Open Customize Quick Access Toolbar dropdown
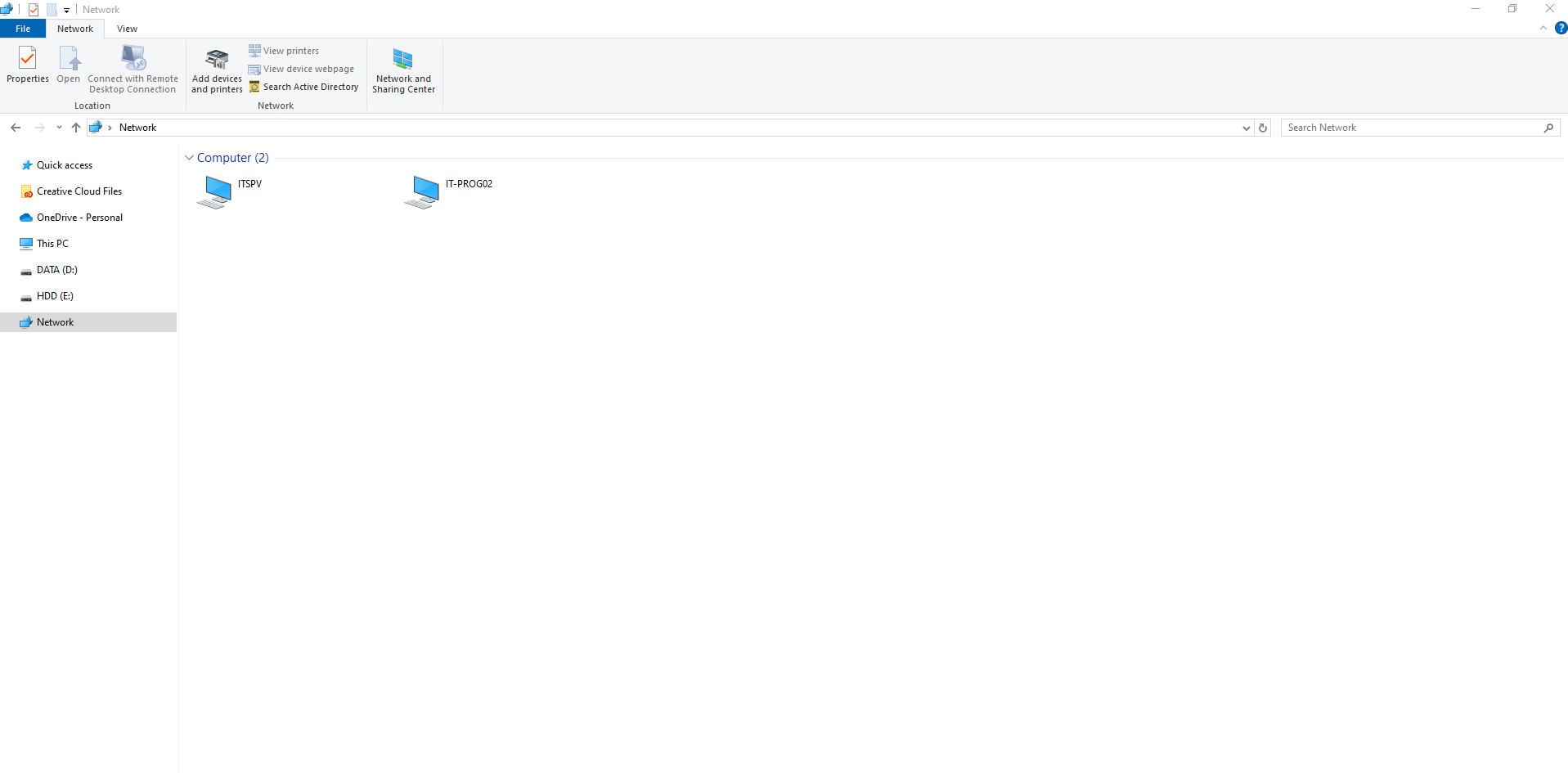Viewport: 1568px width, 773px height. pos(66,11)
